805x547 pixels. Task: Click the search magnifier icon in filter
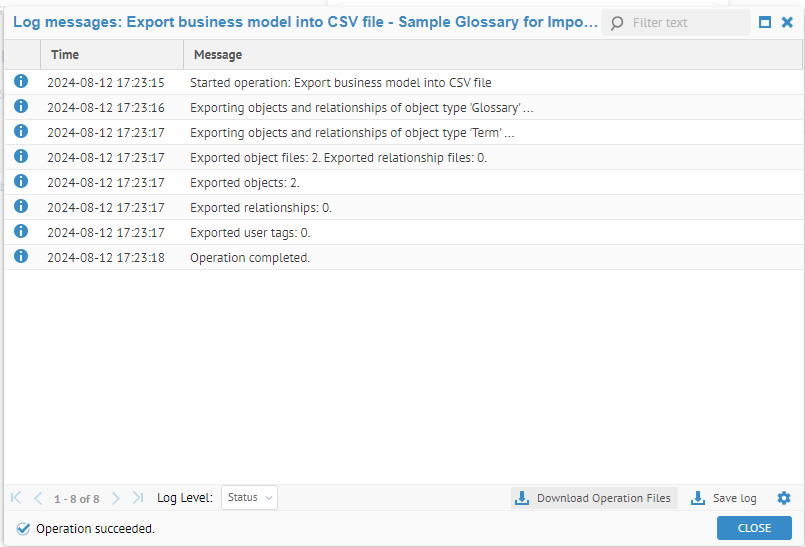(x=617, y=22)
